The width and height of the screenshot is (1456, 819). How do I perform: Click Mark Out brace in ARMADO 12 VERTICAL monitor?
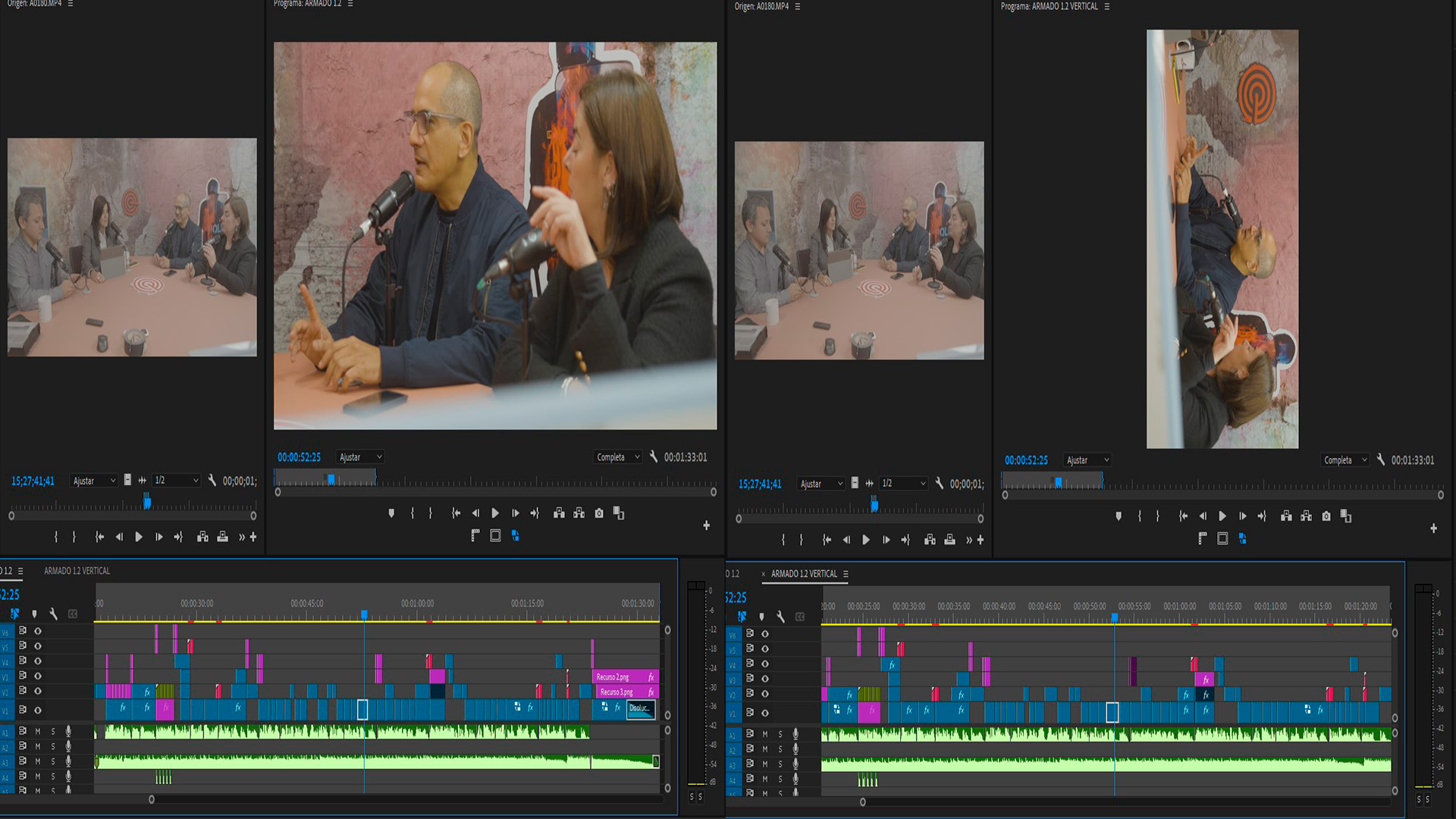click(x=1157, y=516)
